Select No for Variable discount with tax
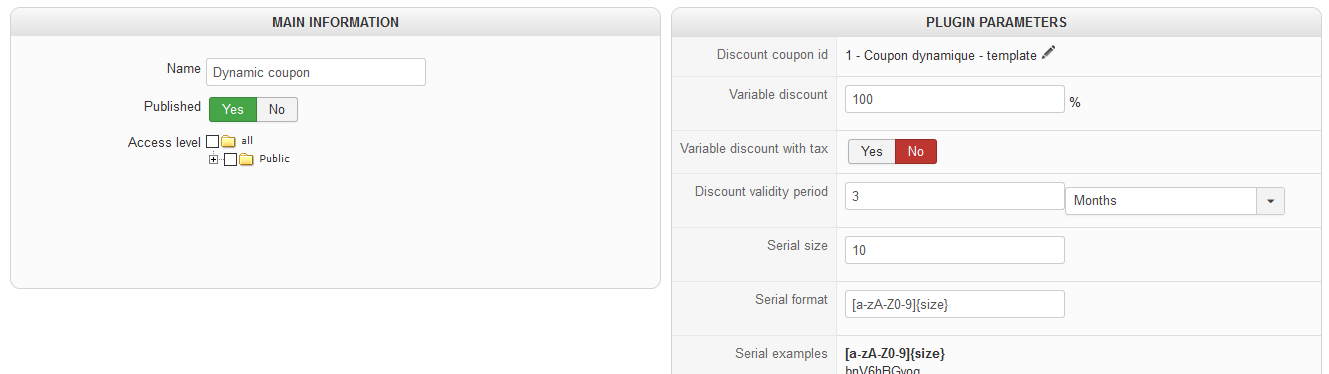The width and height of the screenshot is (1329, 374). click(x=915, y=151)
